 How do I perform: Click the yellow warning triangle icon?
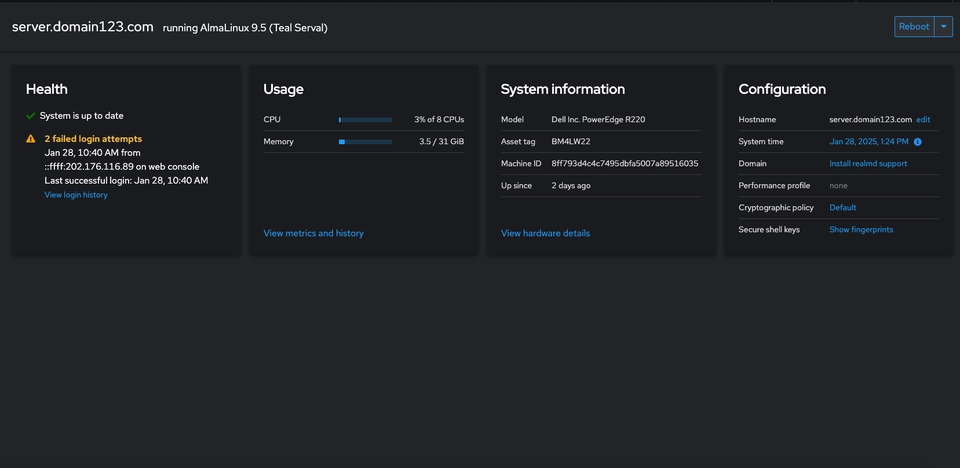[31, 139]
